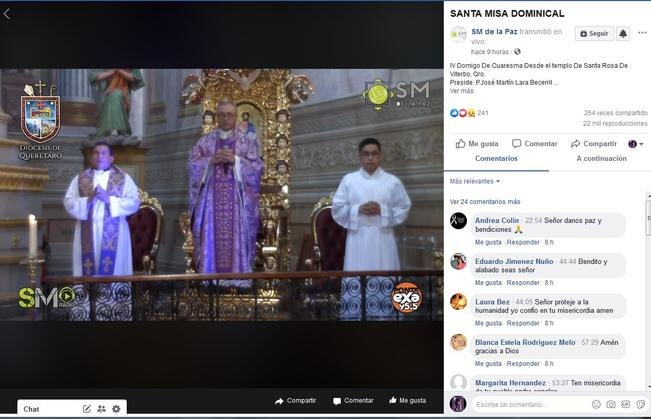
Task: Switch to the A continuación tab
Action: [x=601, y=158]
